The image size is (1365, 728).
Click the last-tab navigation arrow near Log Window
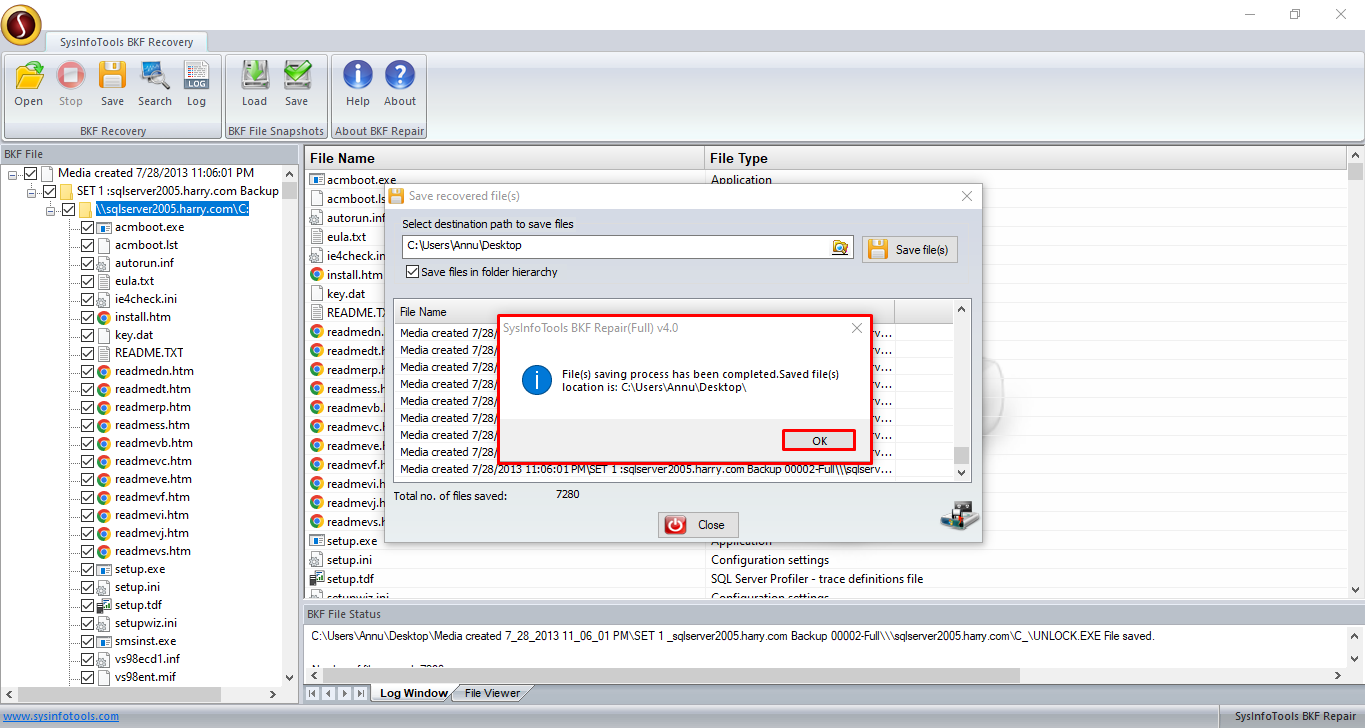(x=360, y=693)
